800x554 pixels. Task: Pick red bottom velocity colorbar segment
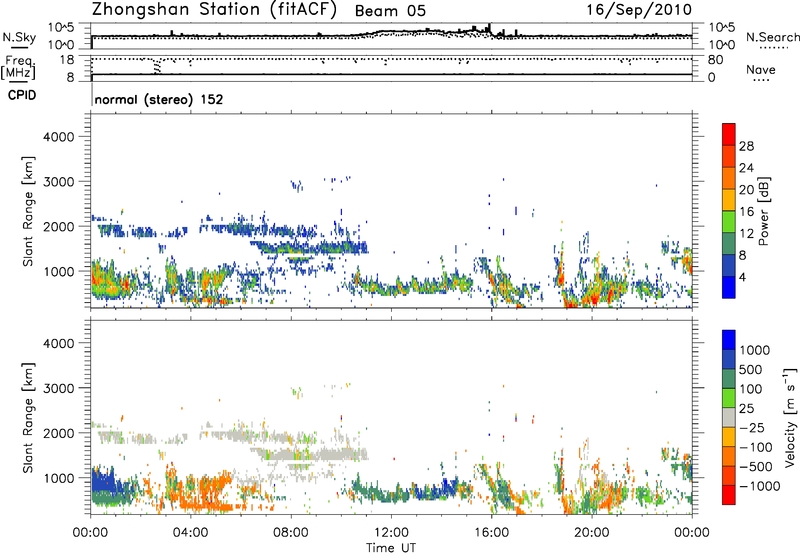tap(729, 495)
